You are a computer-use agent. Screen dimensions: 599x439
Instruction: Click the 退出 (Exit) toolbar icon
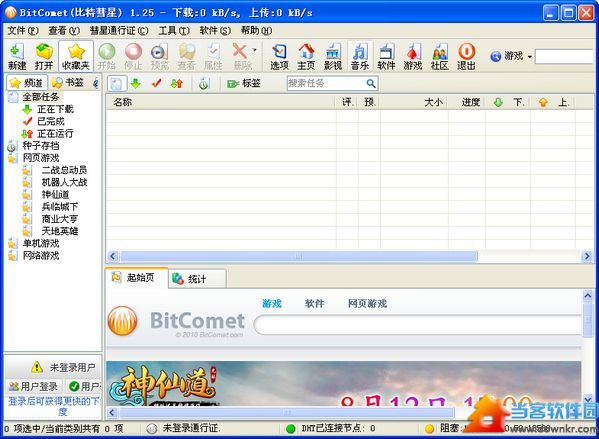(x=466, y=56)
